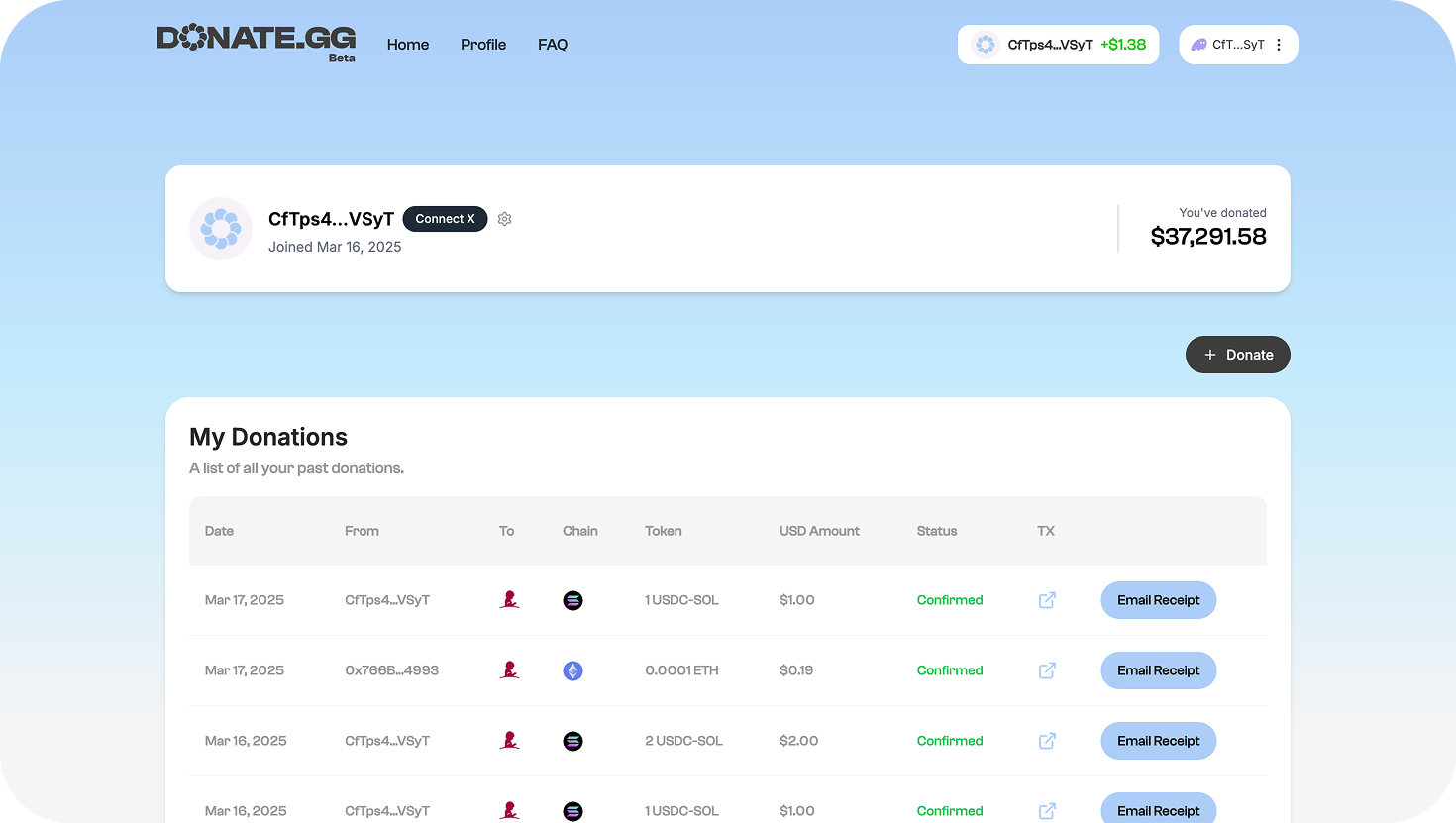Click Solana chain icon in Mar 16 $1.00 row
Viewport: 1456px width, 823px height.
(x=572, y=811)
